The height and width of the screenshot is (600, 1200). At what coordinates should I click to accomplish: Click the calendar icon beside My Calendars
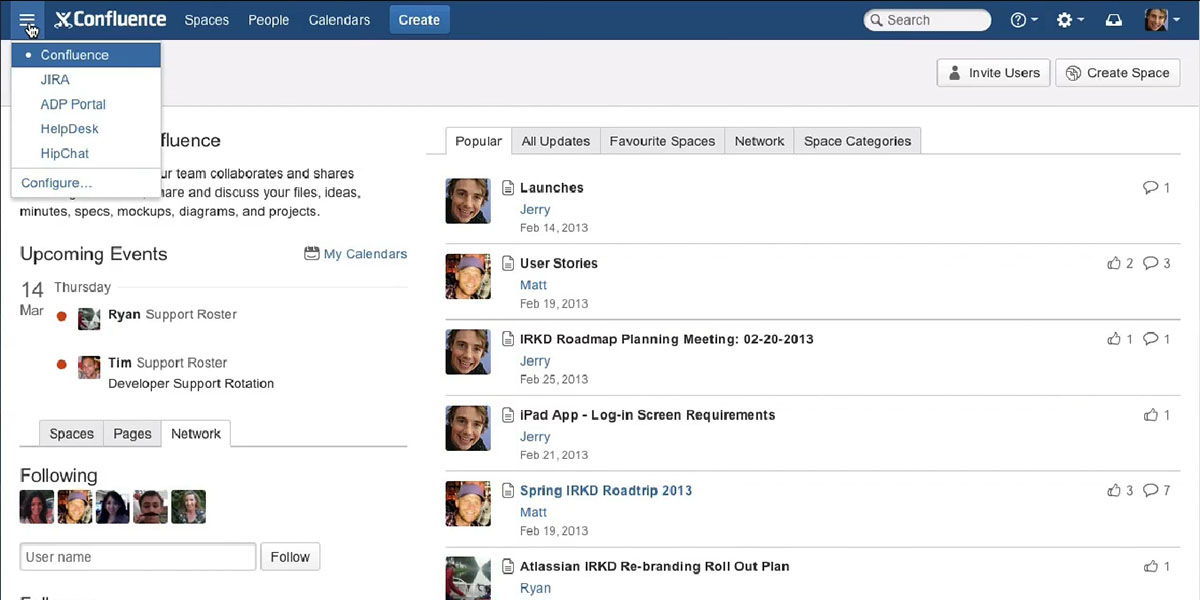(312, 254)
